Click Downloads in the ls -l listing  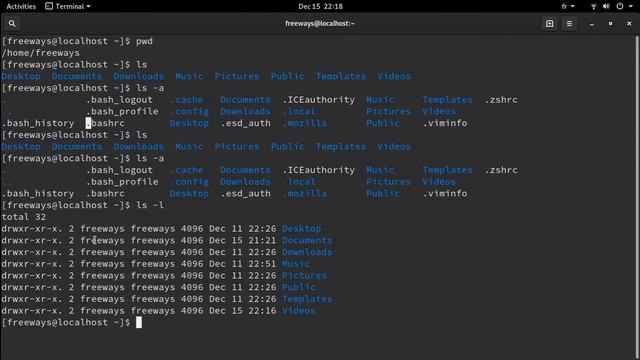307,252
